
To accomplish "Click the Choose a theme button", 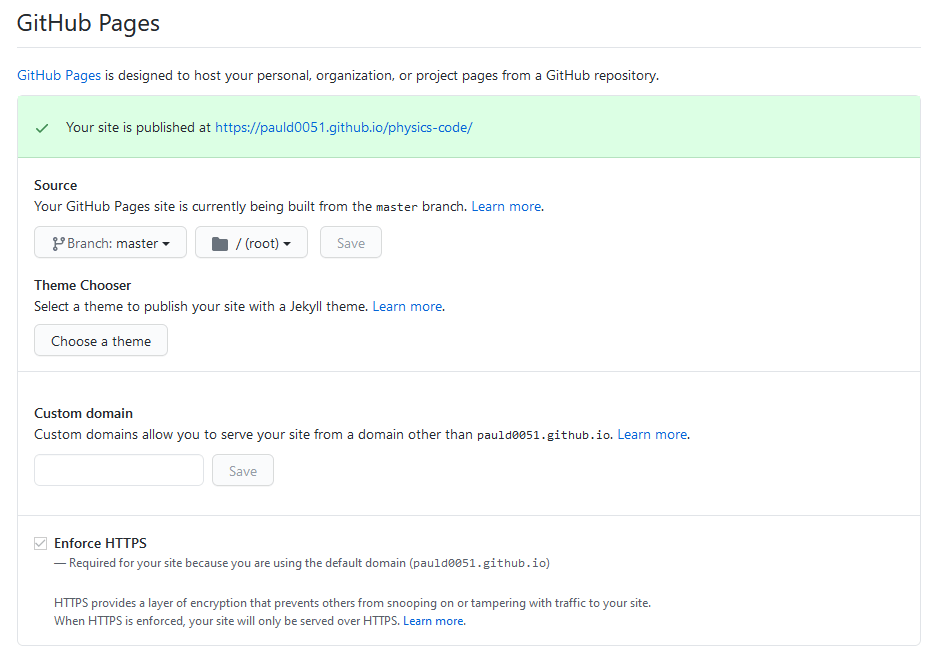I will [x=101, y=340].
